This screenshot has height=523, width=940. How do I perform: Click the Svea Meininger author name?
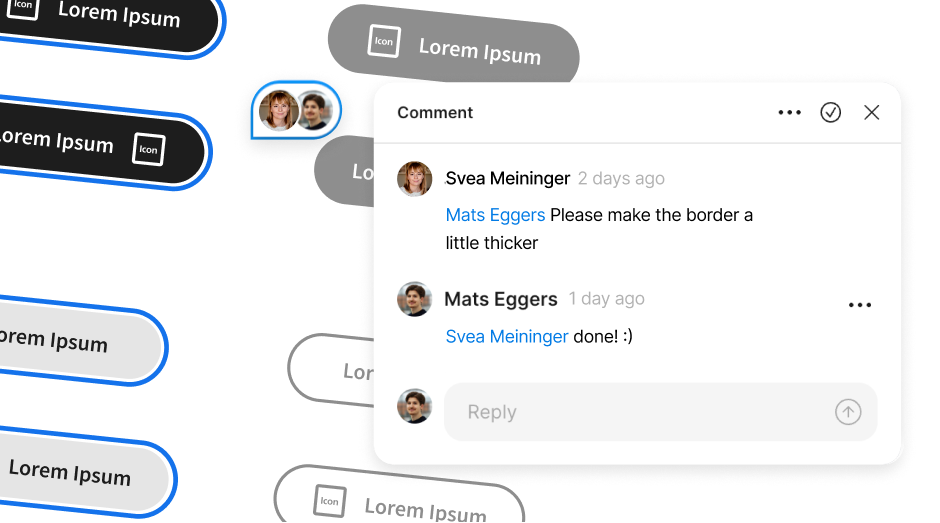[x=508, y=179]
